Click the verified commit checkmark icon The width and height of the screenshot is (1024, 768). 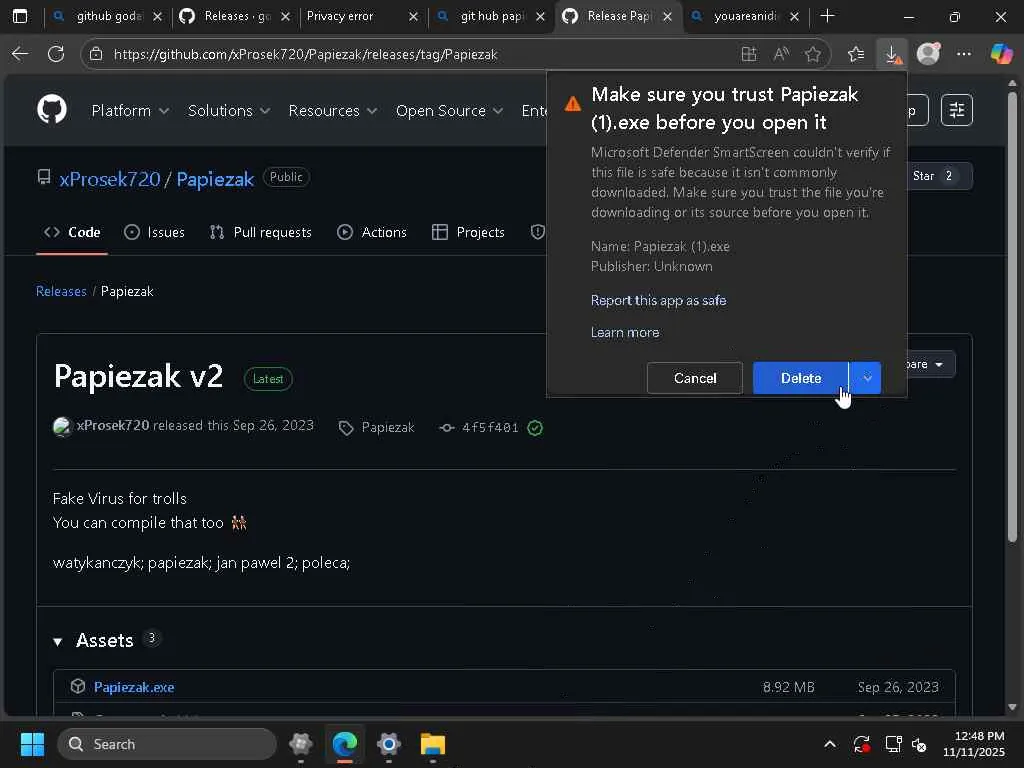click(535, 428)
